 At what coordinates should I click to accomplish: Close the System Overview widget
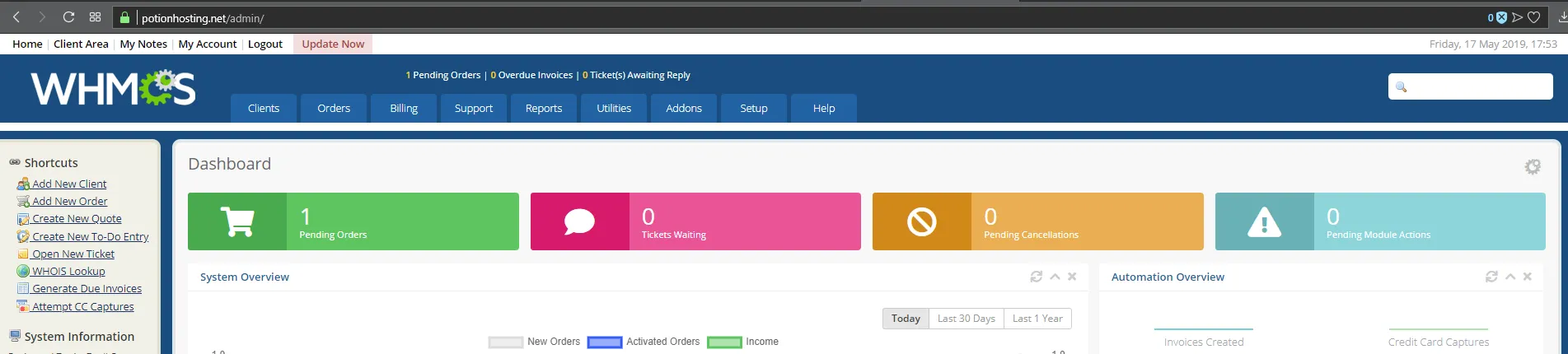1072,277
